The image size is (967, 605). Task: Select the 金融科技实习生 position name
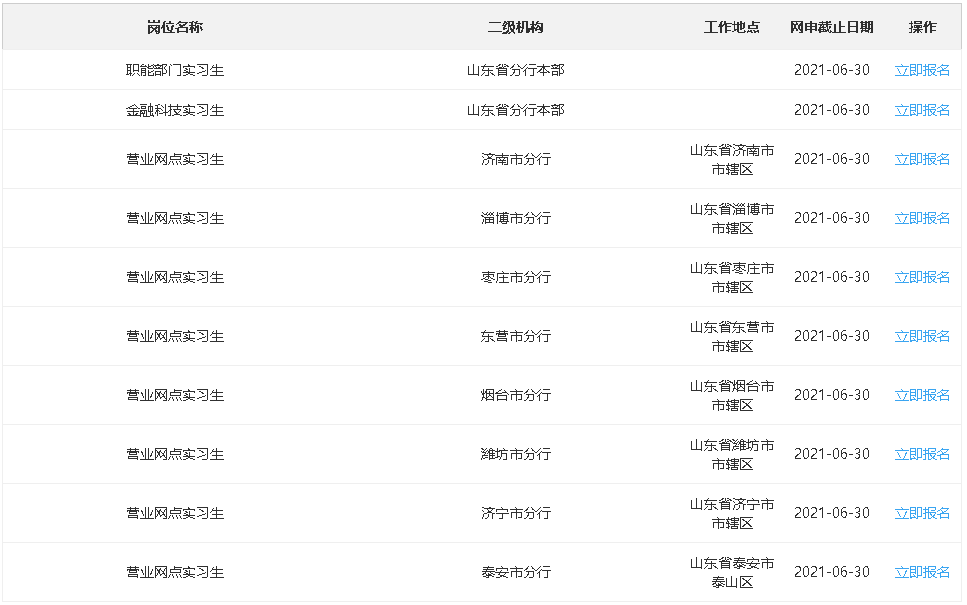tap(175, 110)
